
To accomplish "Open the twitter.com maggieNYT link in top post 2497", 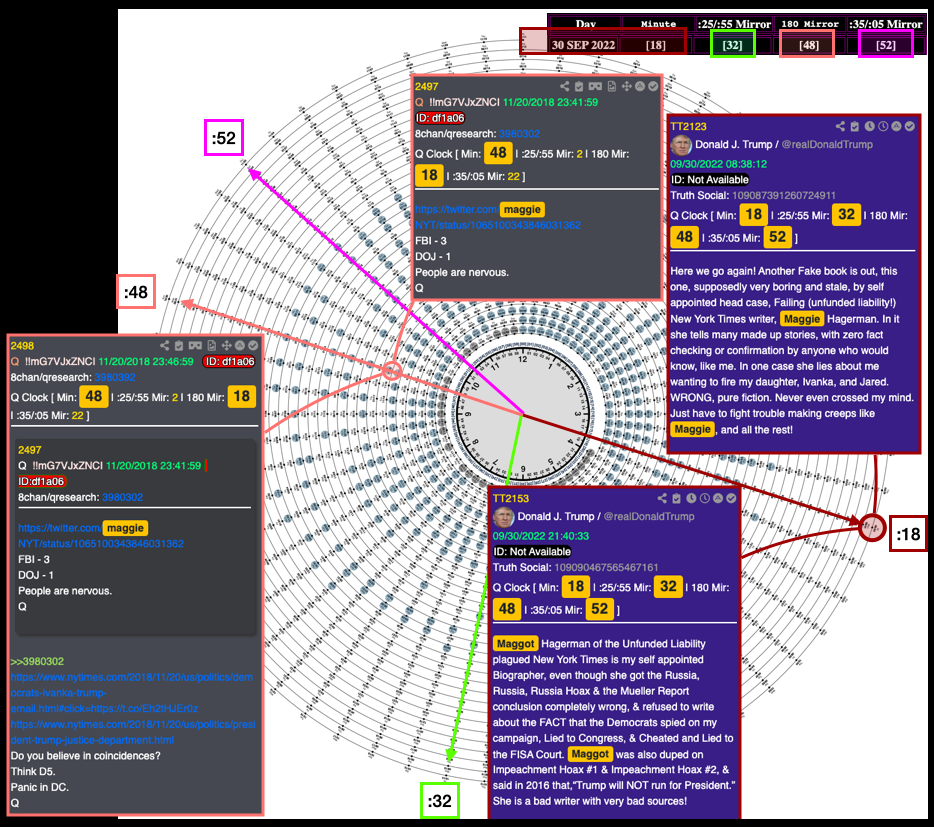I will point(497,217).
